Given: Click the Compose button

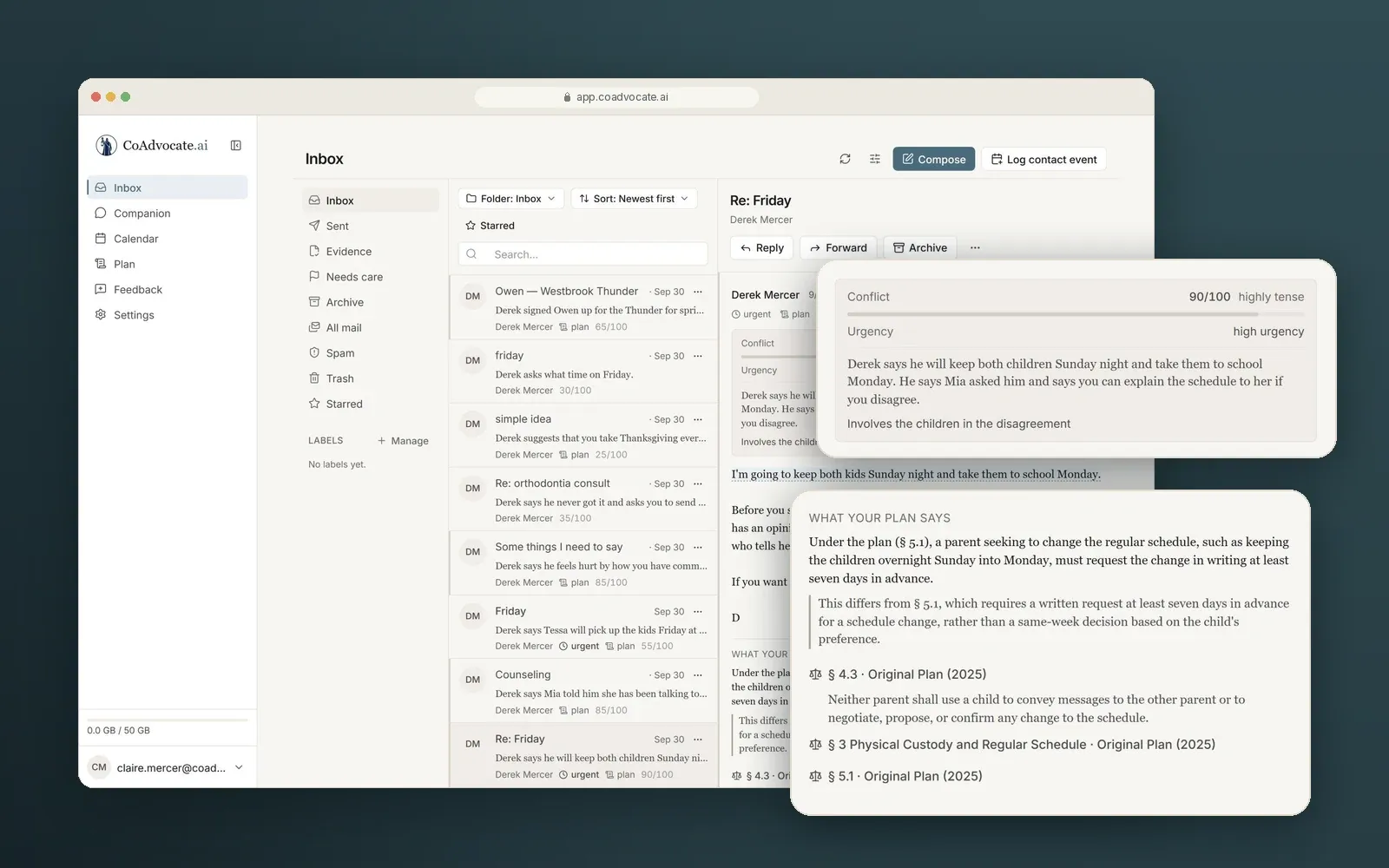Looking at the screenshot, I should 933,160.
